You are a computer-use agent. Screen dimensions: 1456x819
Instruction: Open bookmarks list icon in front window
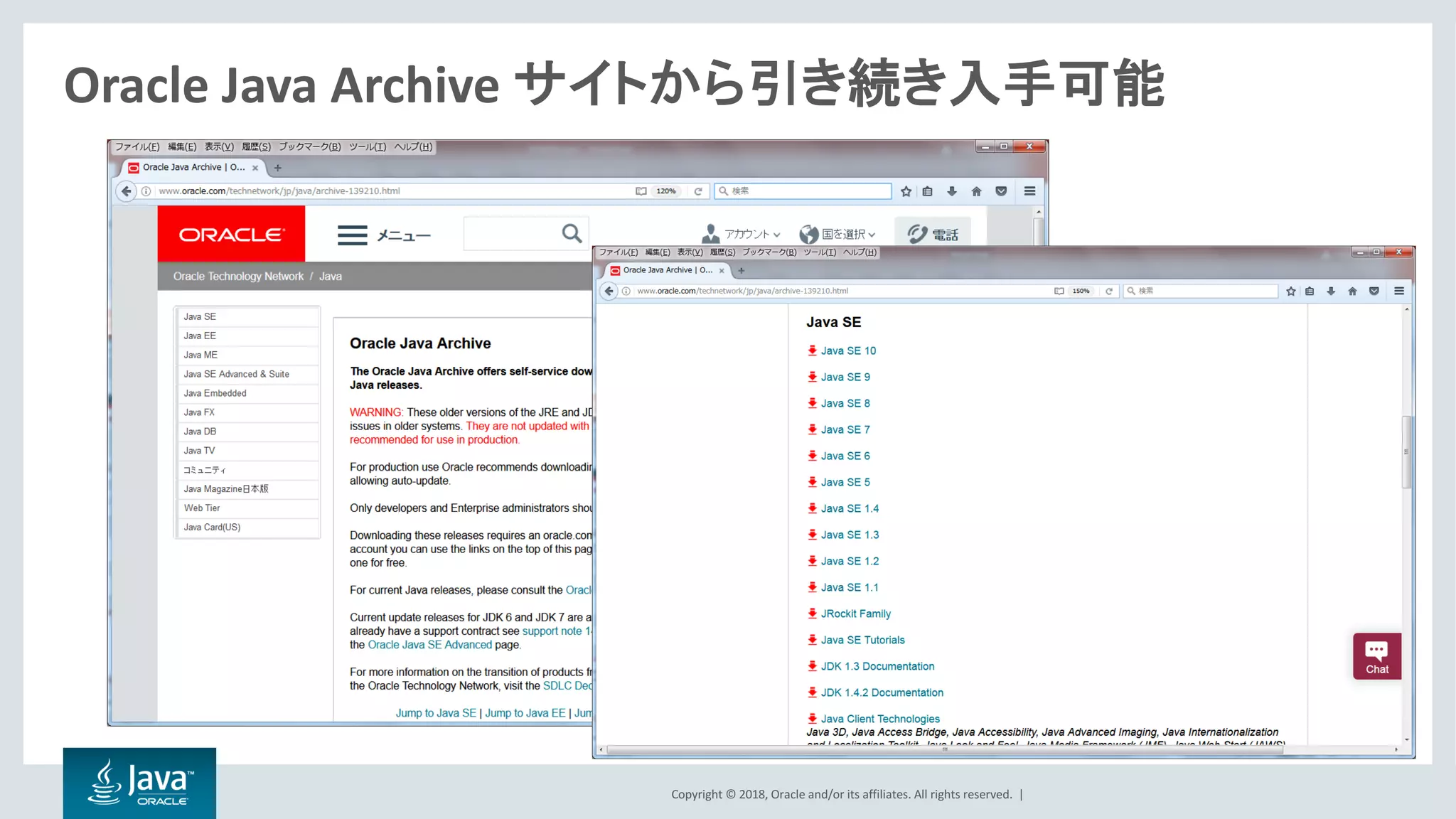click(1310, 291)
